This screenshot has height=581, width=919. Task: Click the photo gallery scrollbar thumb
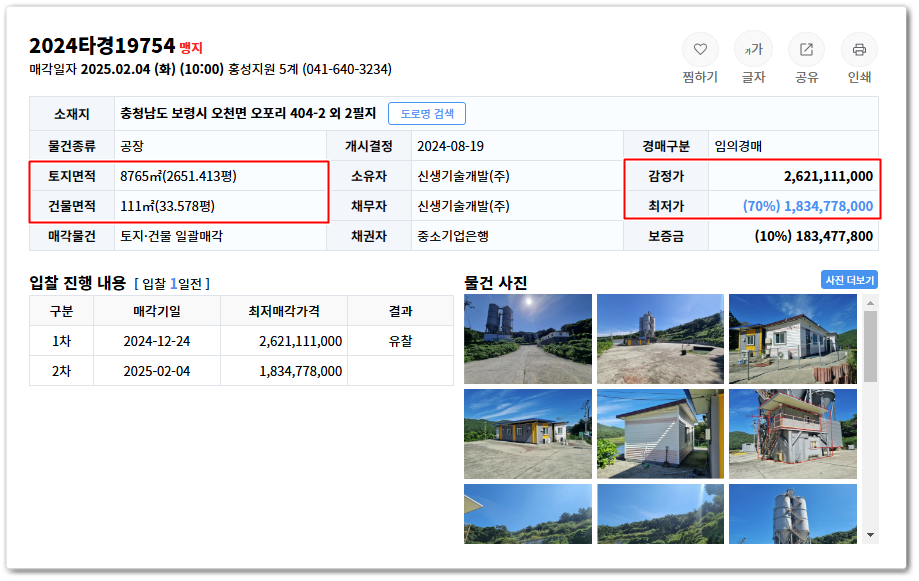click(870, 346)
